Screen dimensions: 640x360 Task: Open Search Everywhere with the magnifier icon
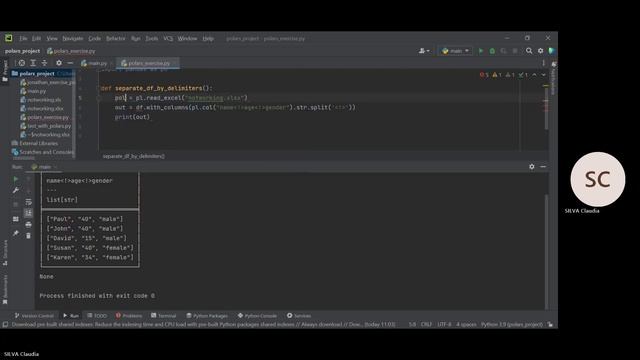(x=529, y=51)
